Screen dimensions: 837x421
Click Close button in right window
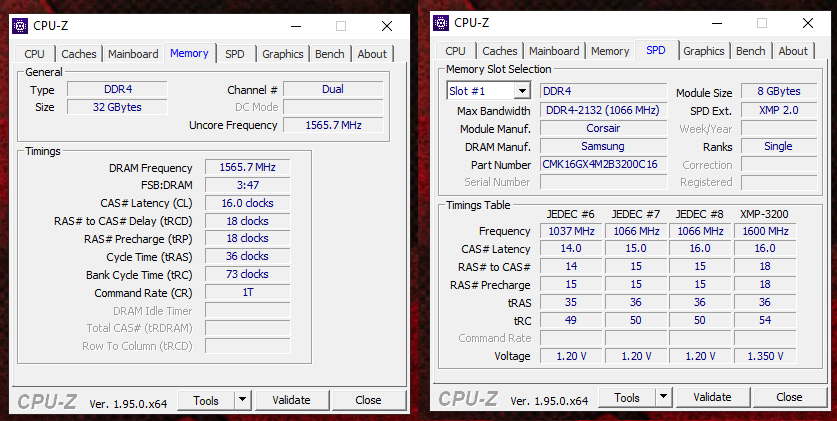(x=789, y=397)
